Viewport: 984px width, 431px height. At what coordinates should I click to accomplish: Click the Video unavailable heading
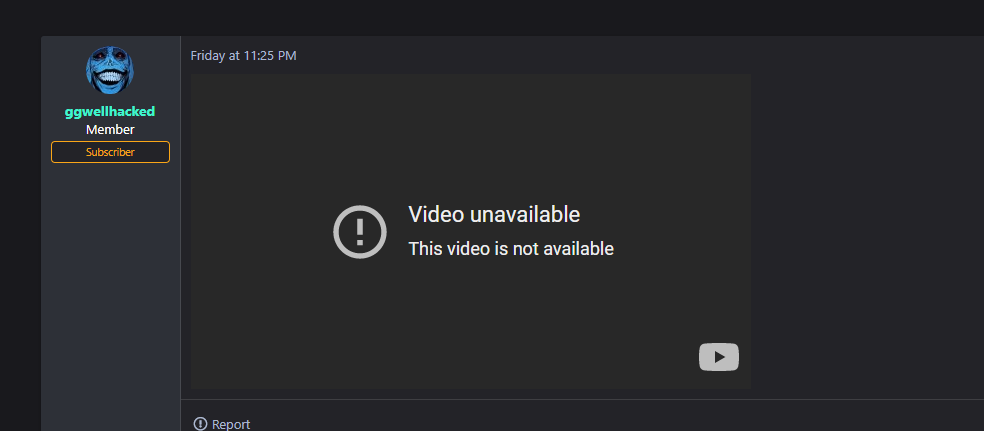pos(494,215)
